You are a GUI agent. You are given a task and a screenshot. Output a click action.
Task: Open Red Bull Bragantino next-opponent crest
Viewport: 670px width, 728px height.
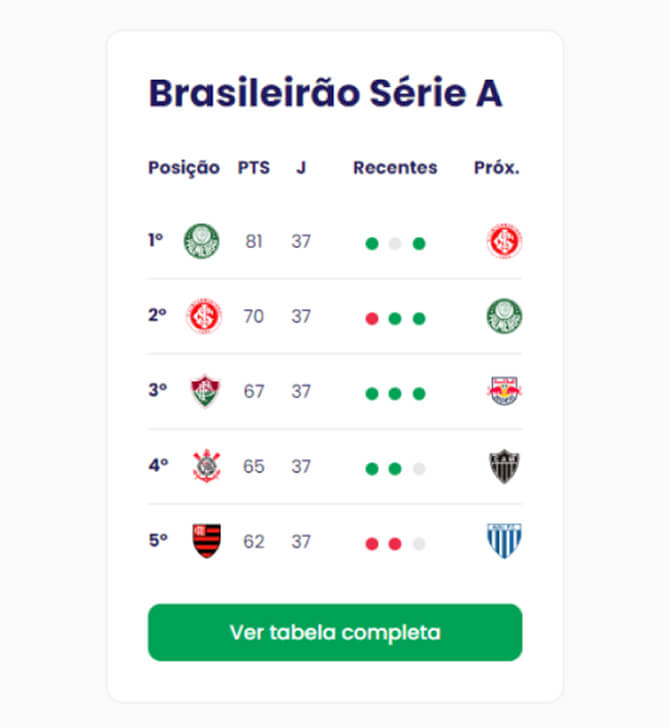coord(505,391)
